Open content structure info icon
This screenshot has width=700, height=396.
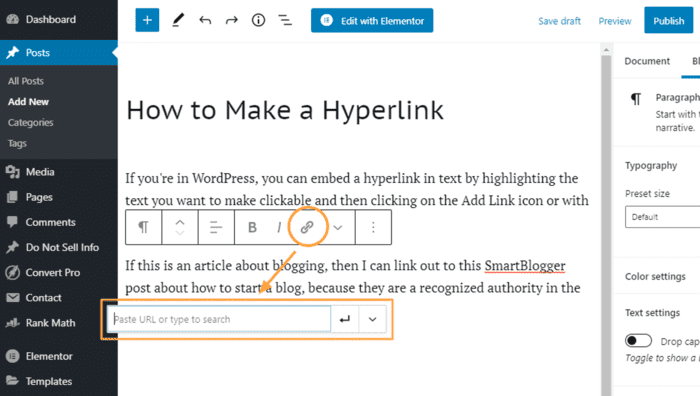click(258, 20)
